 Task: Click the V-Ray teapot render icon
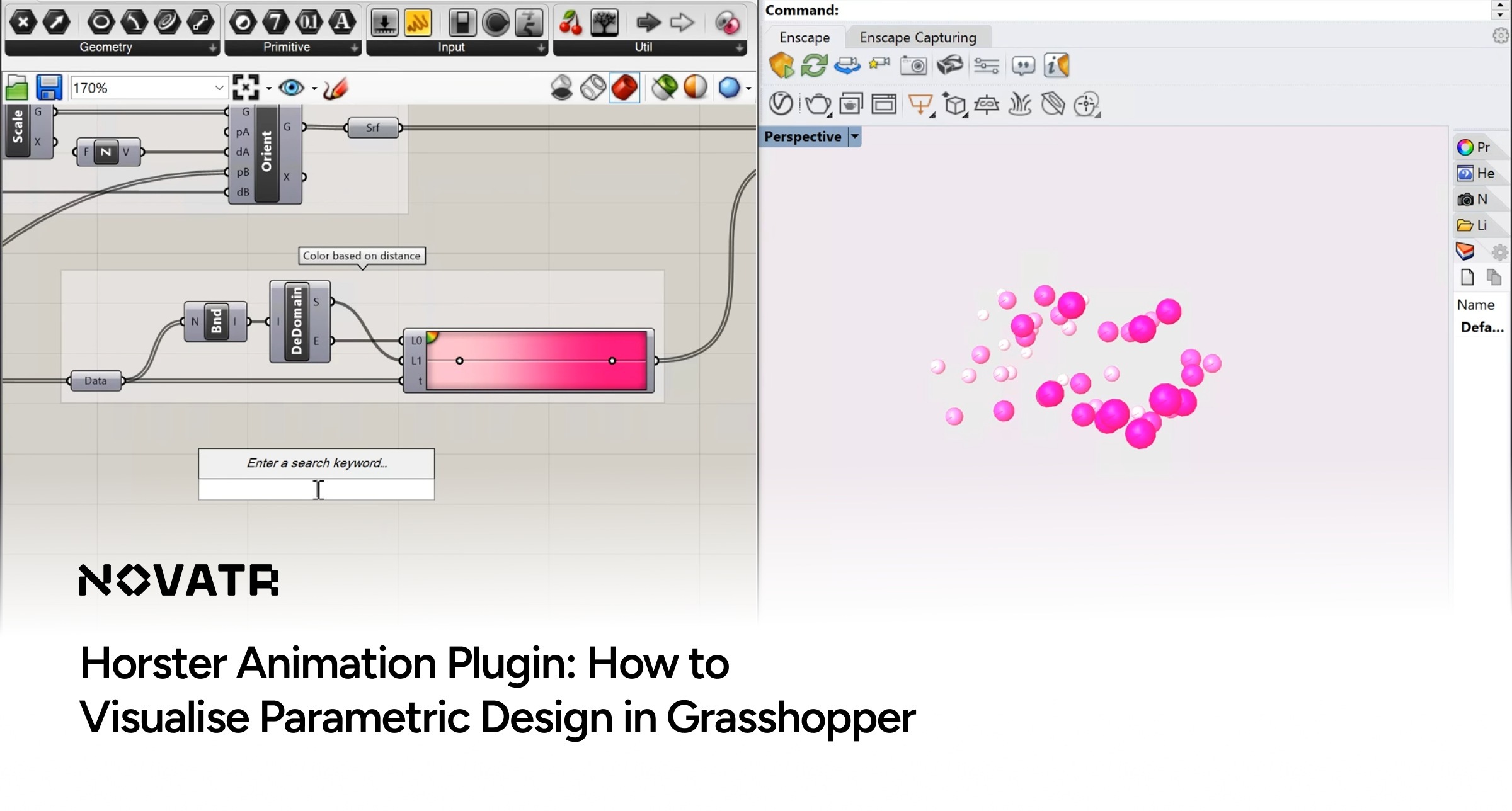[818, 104]
